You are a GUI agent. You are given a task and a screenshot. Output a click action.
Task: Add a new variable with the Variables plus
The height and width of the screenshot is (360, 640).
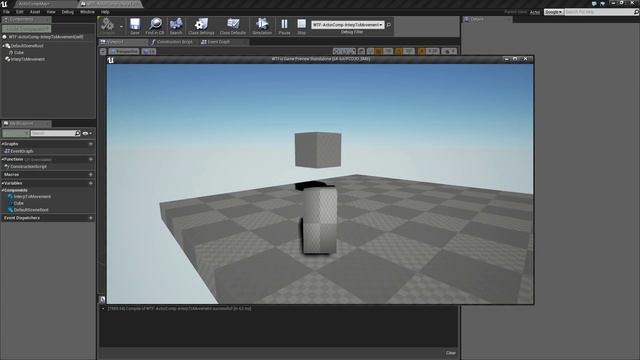tap(91, 183)
